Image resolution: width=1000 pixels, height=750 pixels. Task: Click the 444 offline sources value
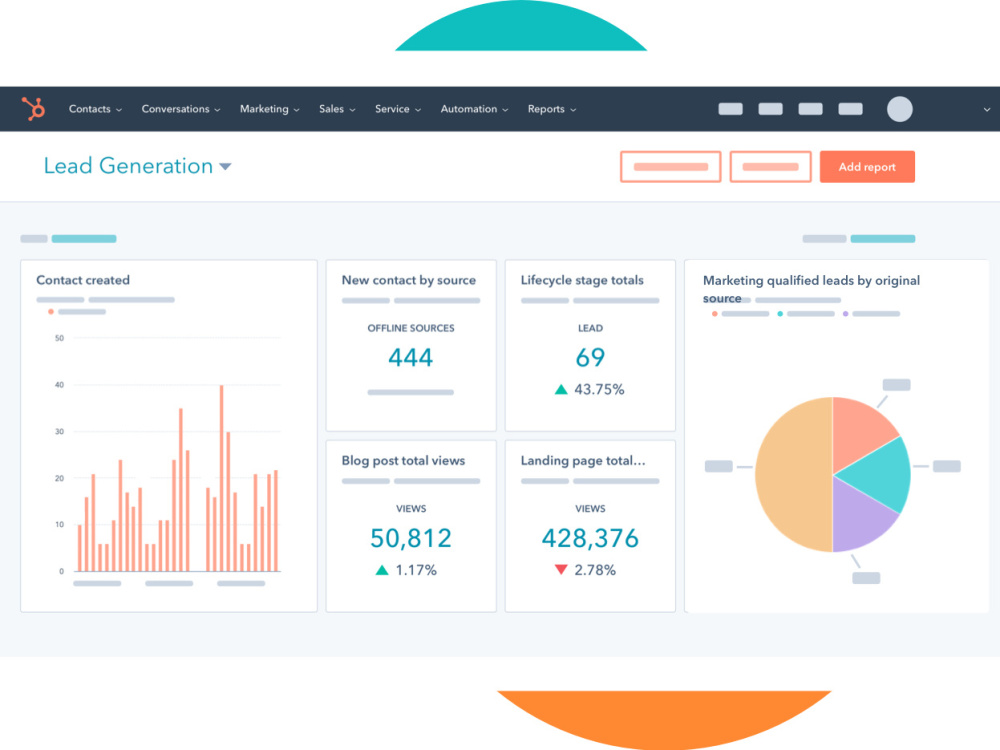(x=411, y=357)
